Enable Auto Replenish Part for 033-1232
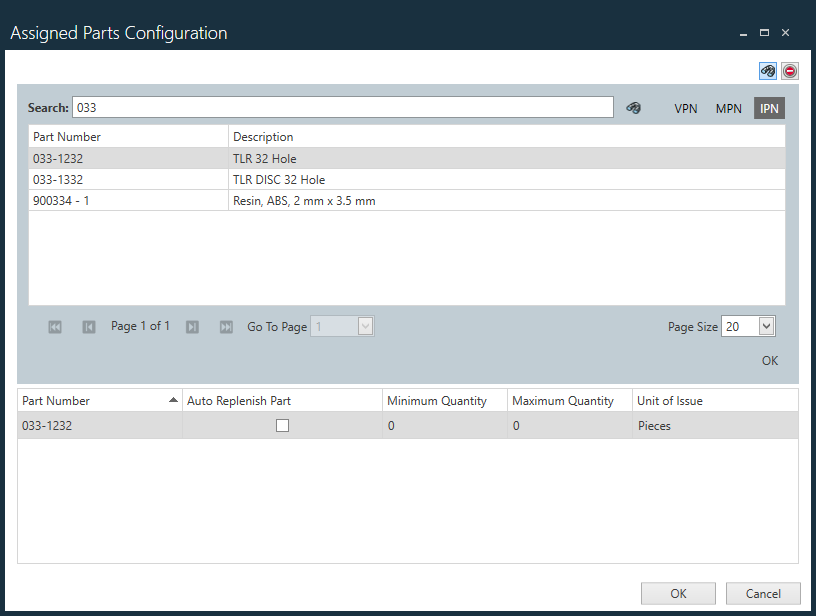816x616 pixels. 282,425
